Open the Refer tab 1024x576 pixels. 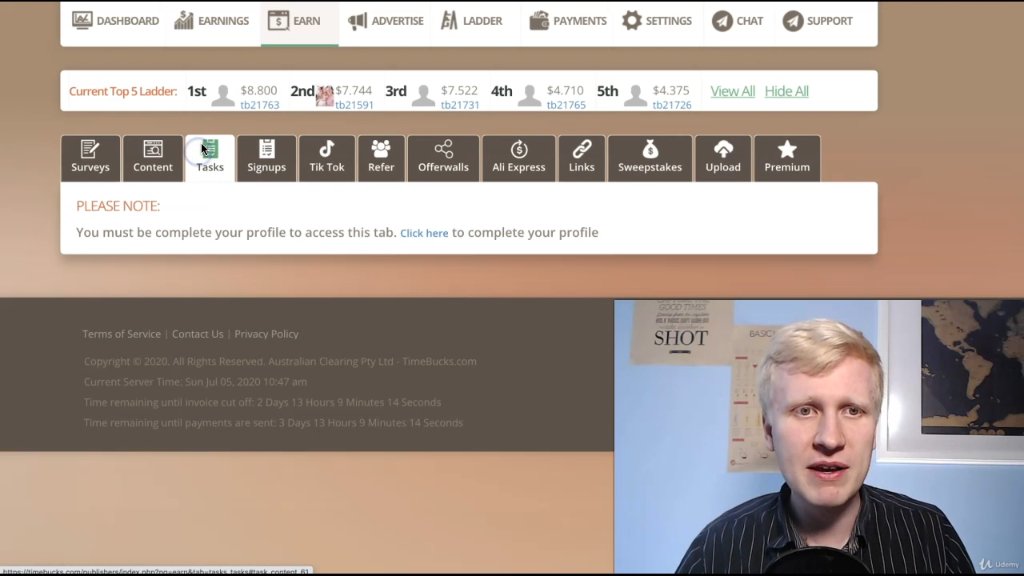[x=381, y=157]
